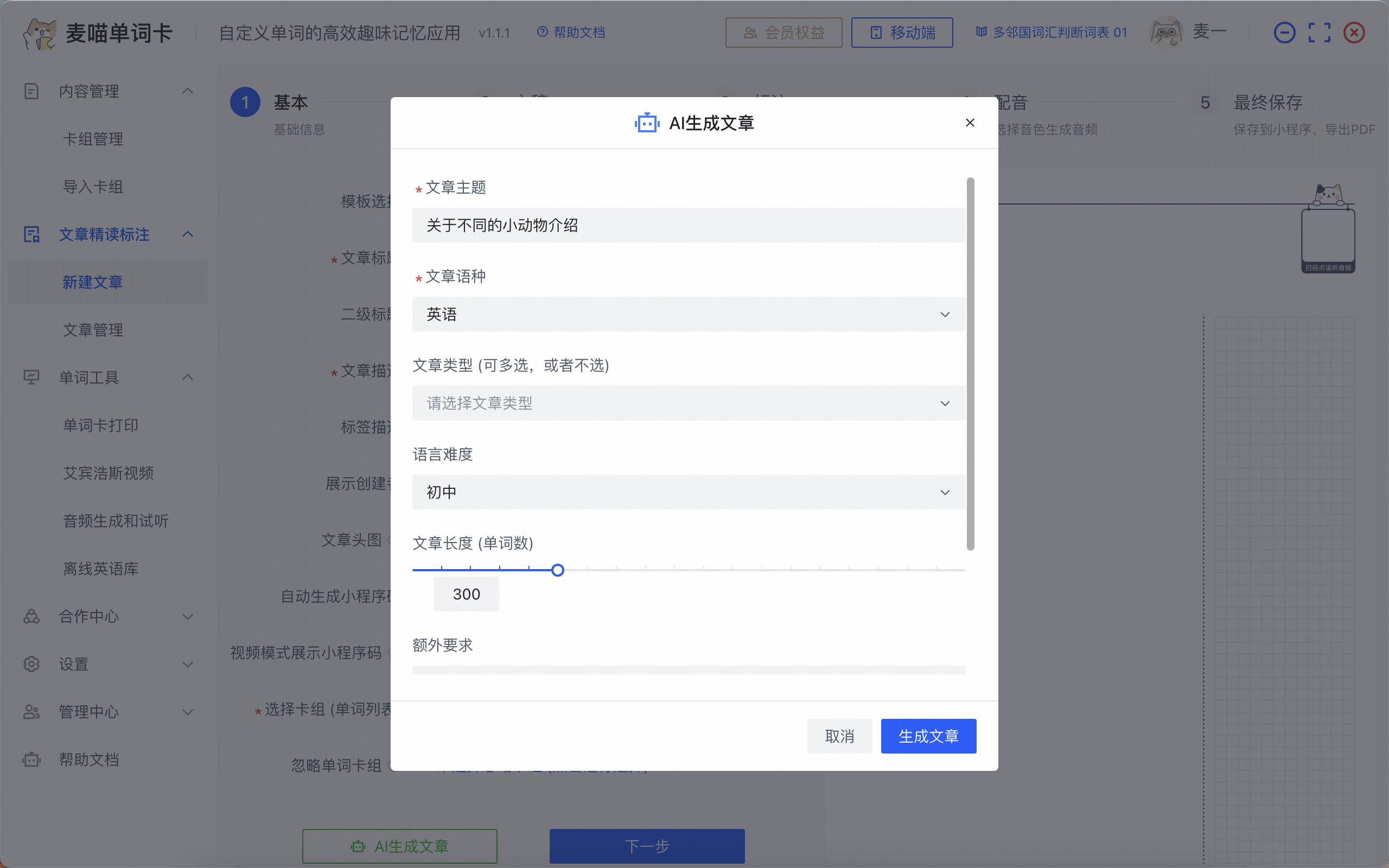Screen dimensions: 1389x868
Task: Open the 文章语种 dropdown showing 英语
Action: point(687,314)
